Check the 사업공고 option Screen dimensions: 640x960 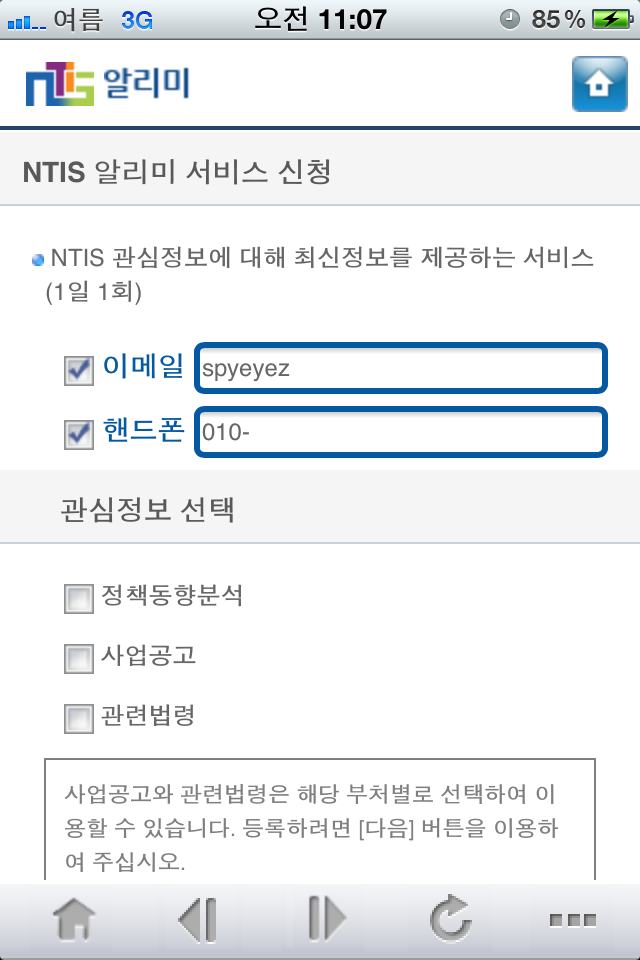coord(79,658)
